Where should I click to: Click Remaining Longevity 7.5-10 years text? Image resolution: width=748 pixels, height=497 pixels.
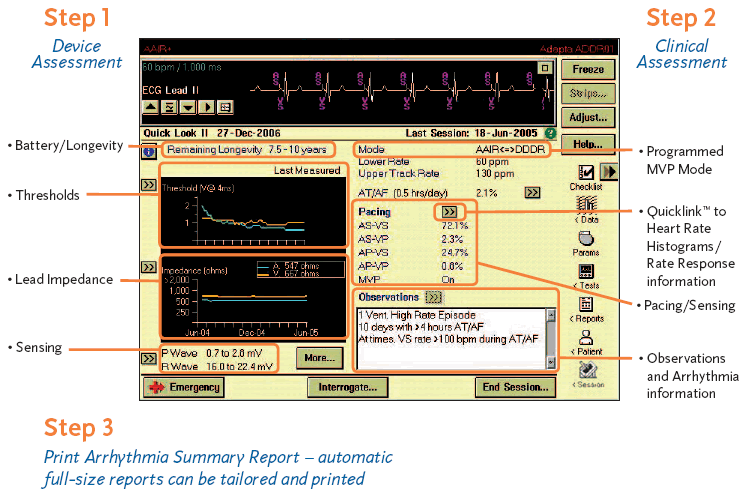pos(247,149)
